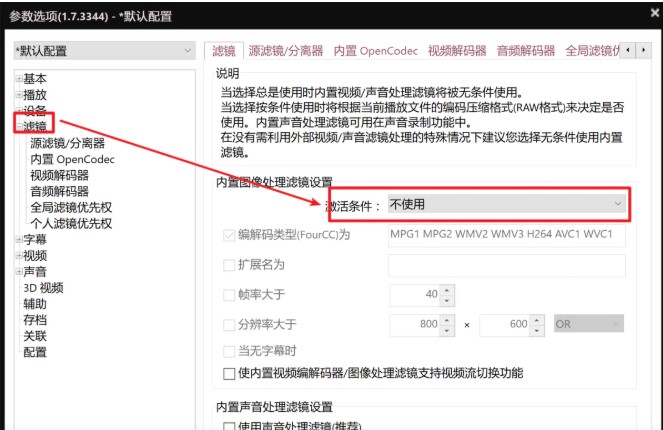Select 3D 视频 in the tree

click(x=43, y=288)
